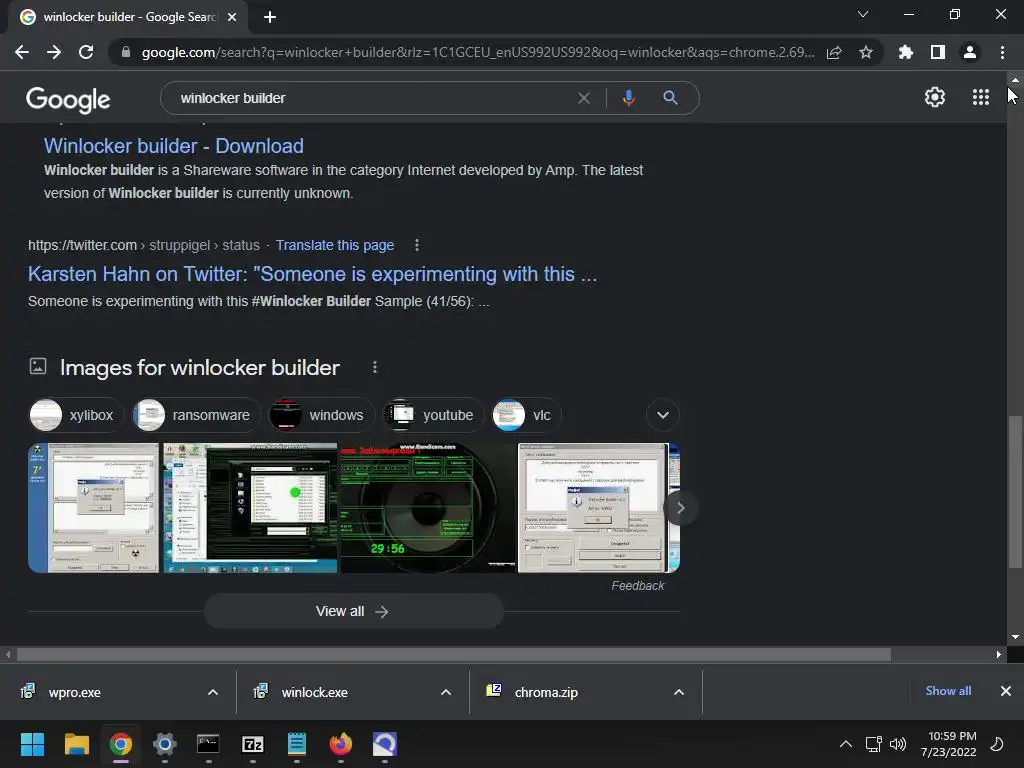Expand winlock.exe download options
Image resolution: width=1024 pixels, height=768 pixels.
[x=446, y=692]
